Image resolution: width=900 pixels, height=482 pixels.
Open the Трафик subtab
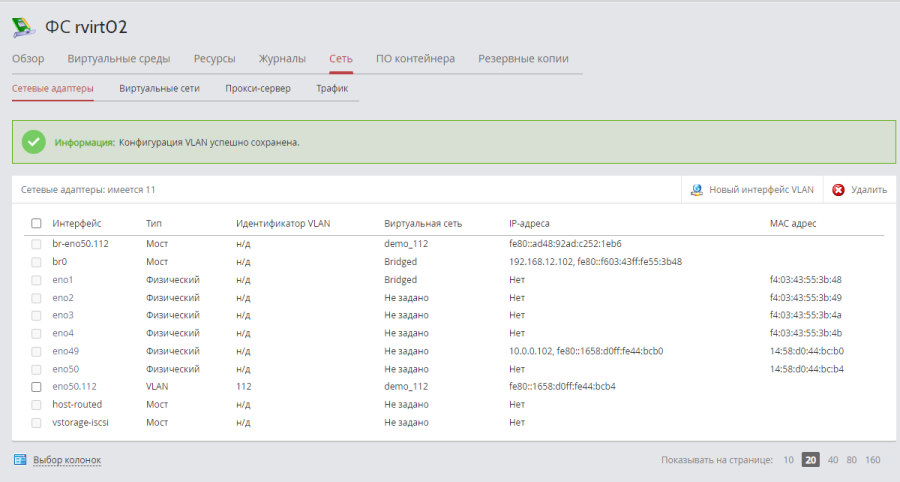(332, 89)
